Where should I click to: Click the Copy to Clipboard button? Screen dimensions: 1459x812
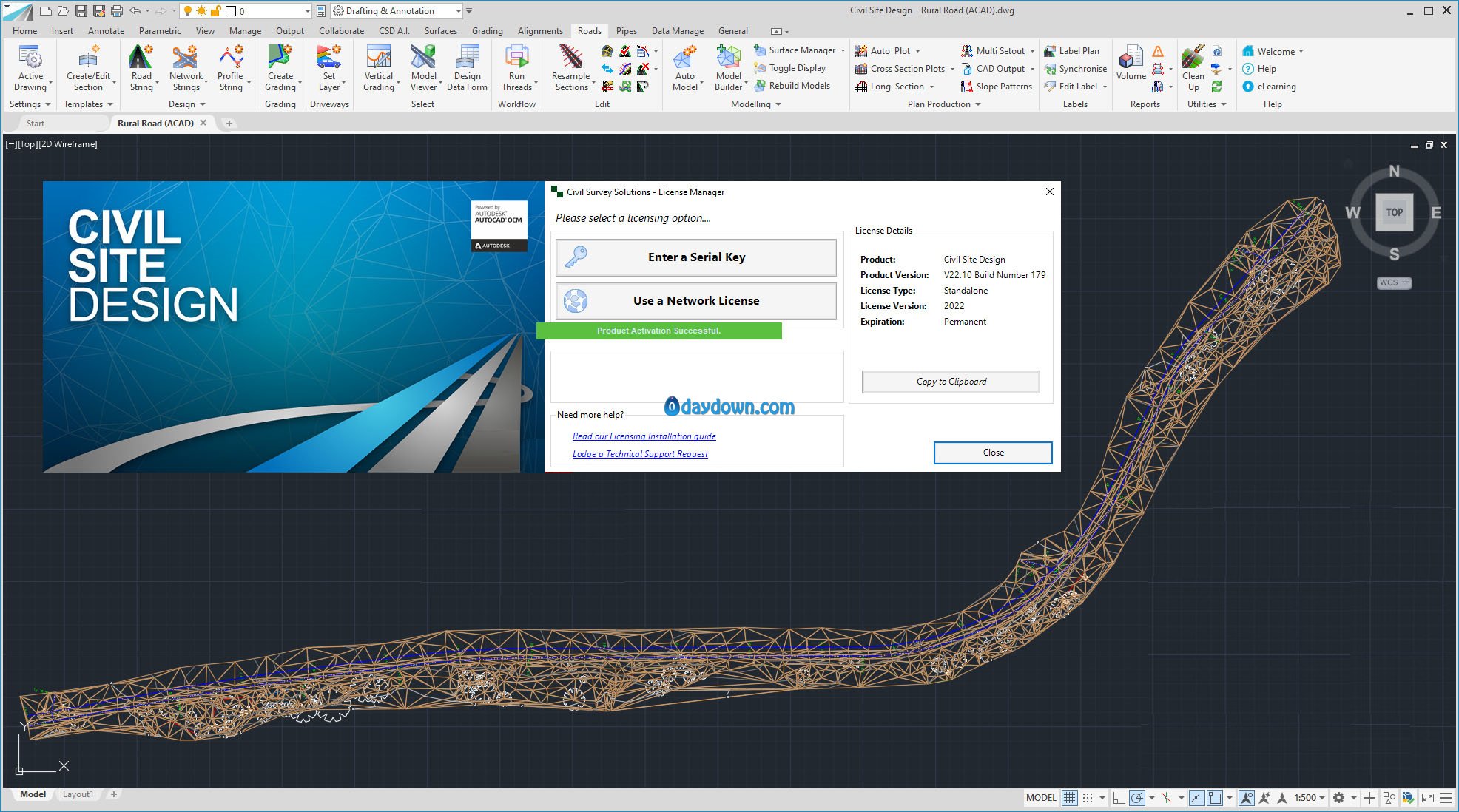951,382
